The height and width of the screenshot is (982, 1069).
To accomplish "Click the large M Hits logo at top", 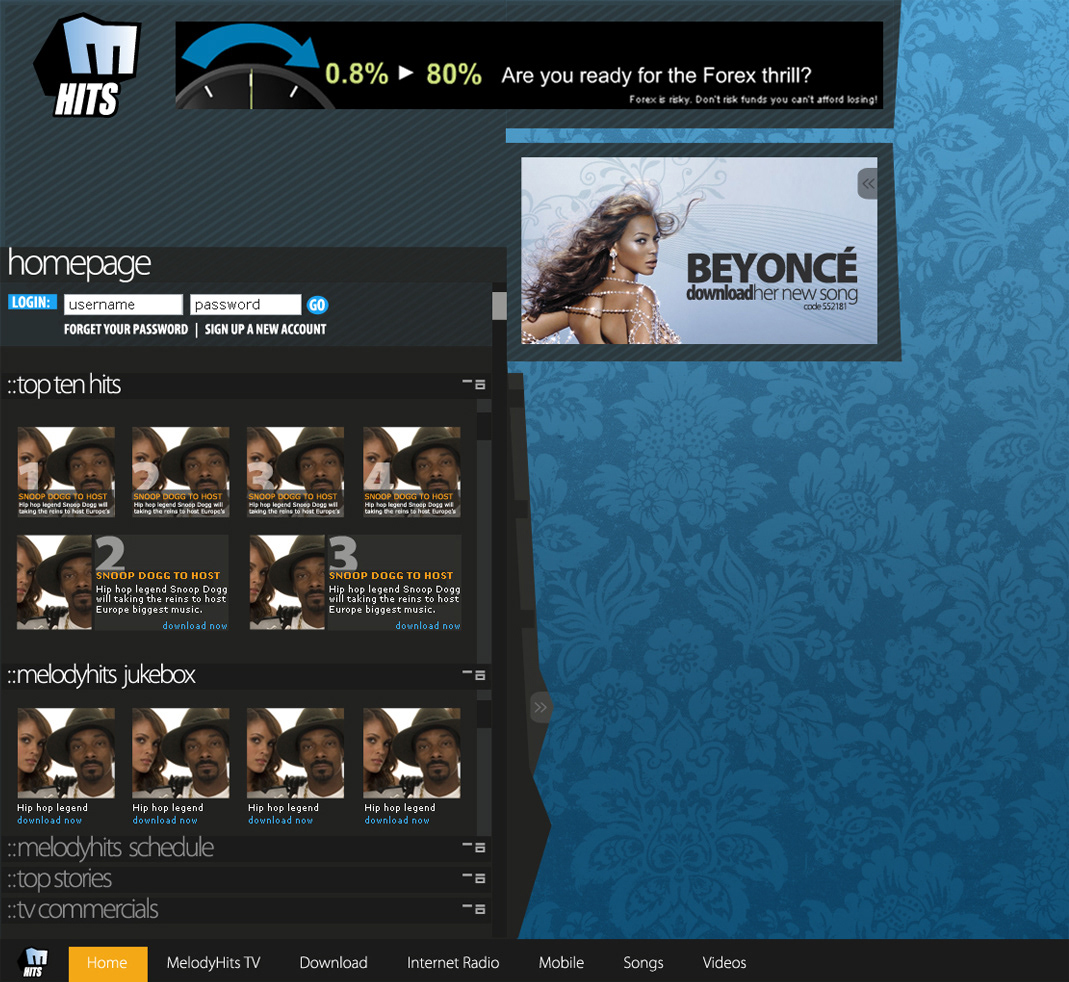I will 87,66.
